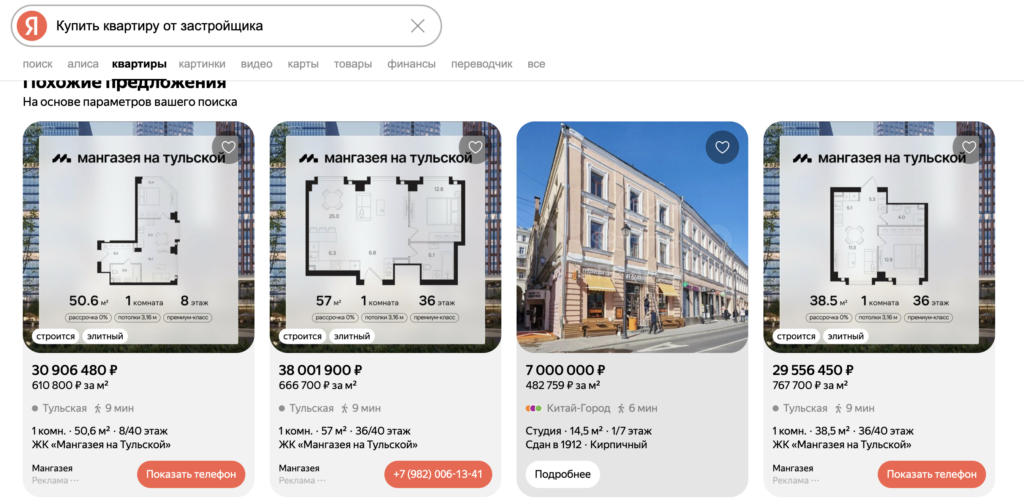Open the карты tab

pyautogui.click(x=303, y=64)
